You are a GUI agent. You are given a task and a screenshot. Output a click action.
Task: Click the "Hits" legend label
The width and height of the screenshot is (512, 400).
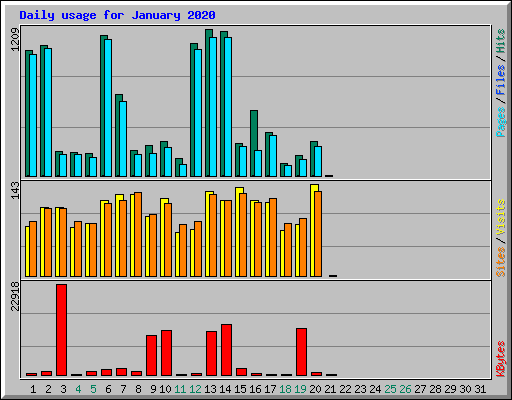[501, 41]
